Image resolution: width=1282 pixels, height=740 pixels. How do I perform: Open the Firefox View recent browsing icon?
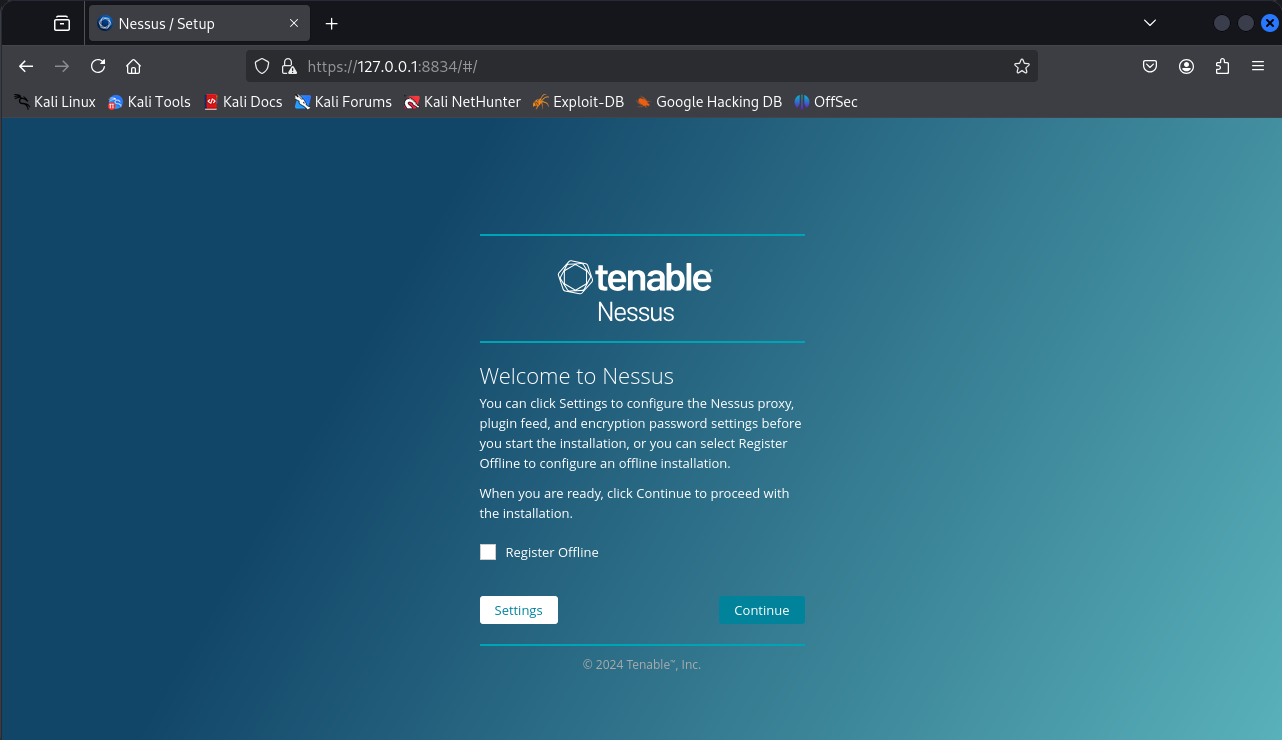click(62, 23)
